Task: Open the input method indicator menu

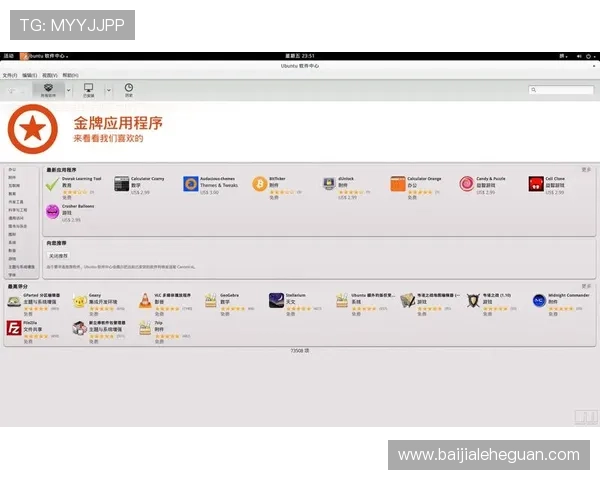Action: (x=563, y=56)
